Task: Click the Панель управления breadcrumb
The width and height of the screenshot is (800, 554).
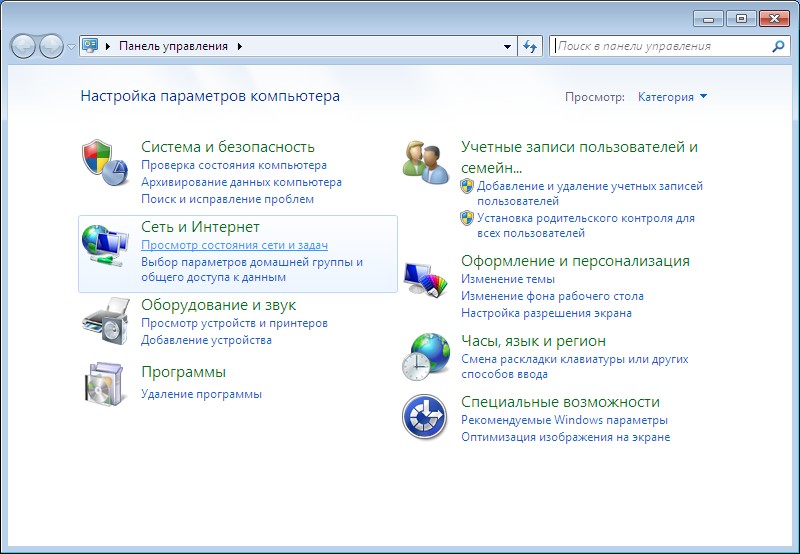Action: pyautogui.click(x=173, y=46)
